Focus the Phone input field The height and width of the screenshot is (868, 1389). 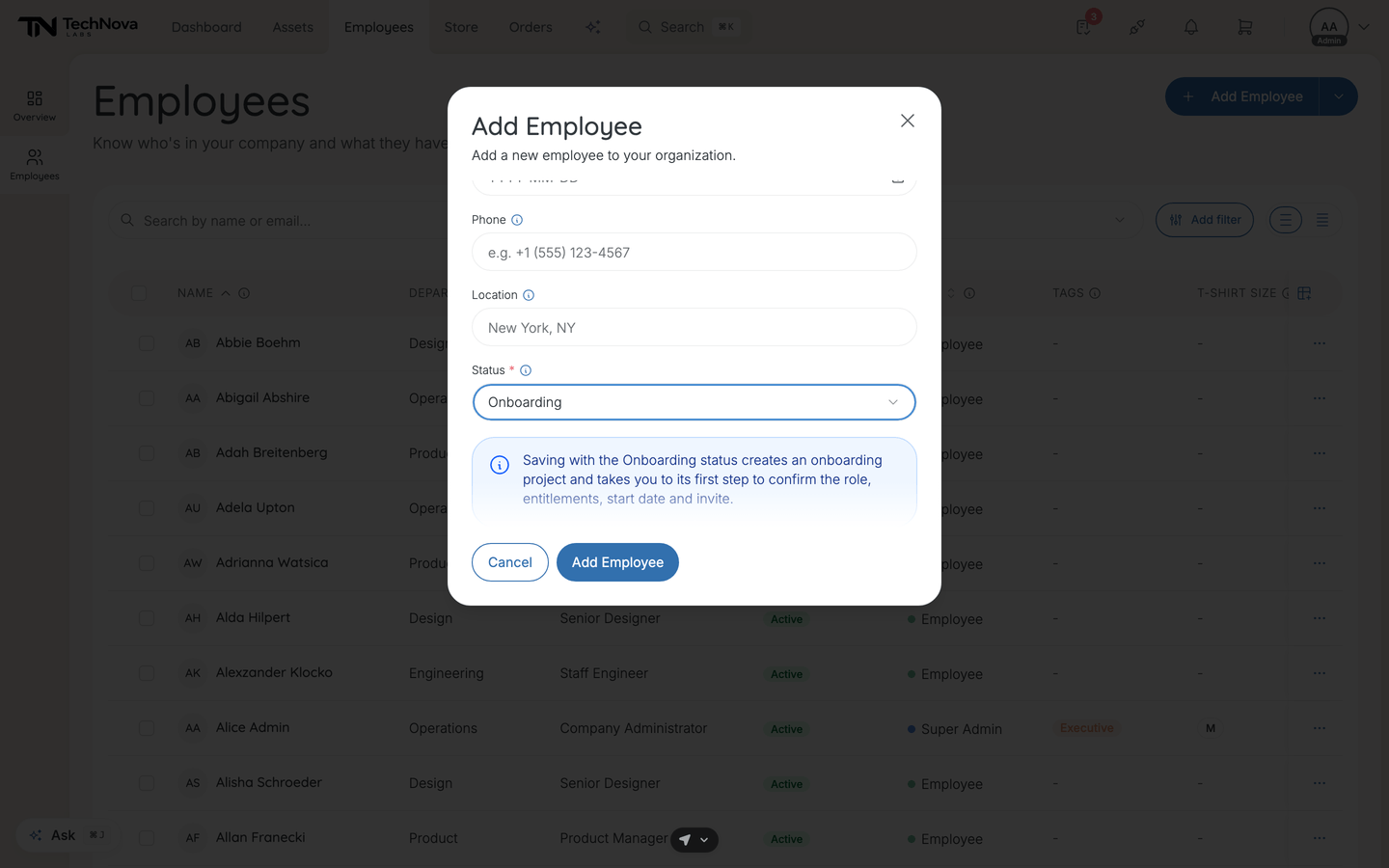click(x=694, y=252)
